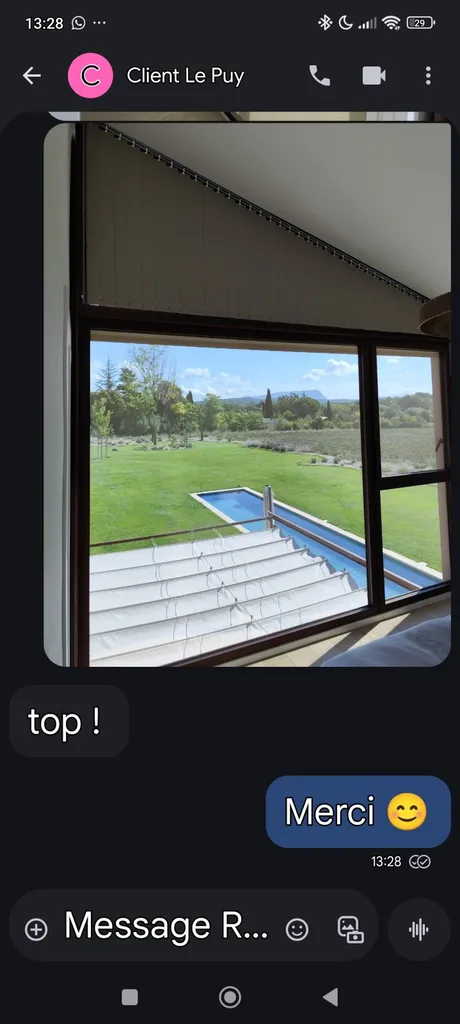The height and width of the screenshot is (1024, 460).
Task: Tap the read receipt check marks
Action: (420, 862)
